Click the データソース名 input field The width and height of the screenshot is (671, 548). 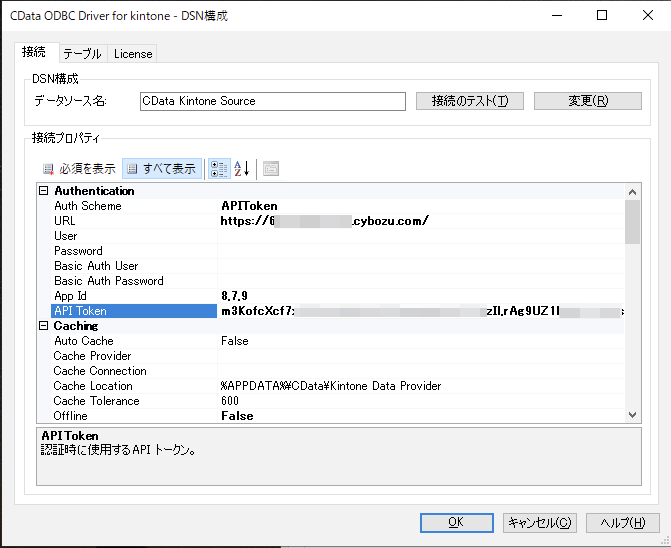pos(273,101)
